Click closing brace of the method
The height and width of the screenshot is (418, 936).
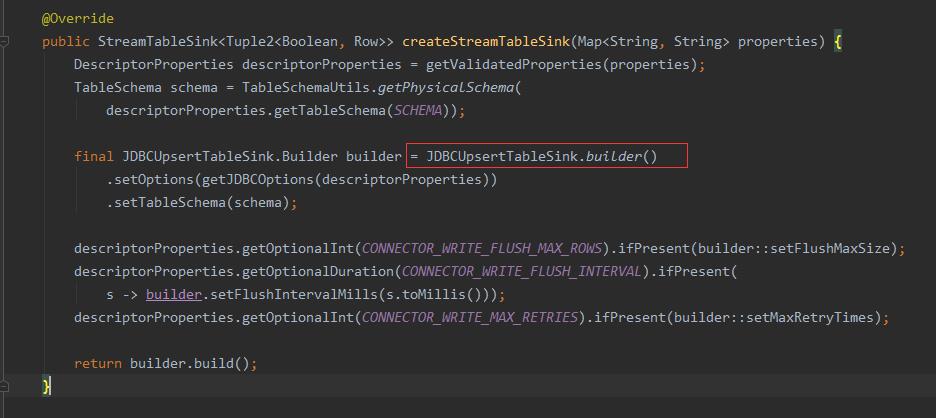click(46, 386)
